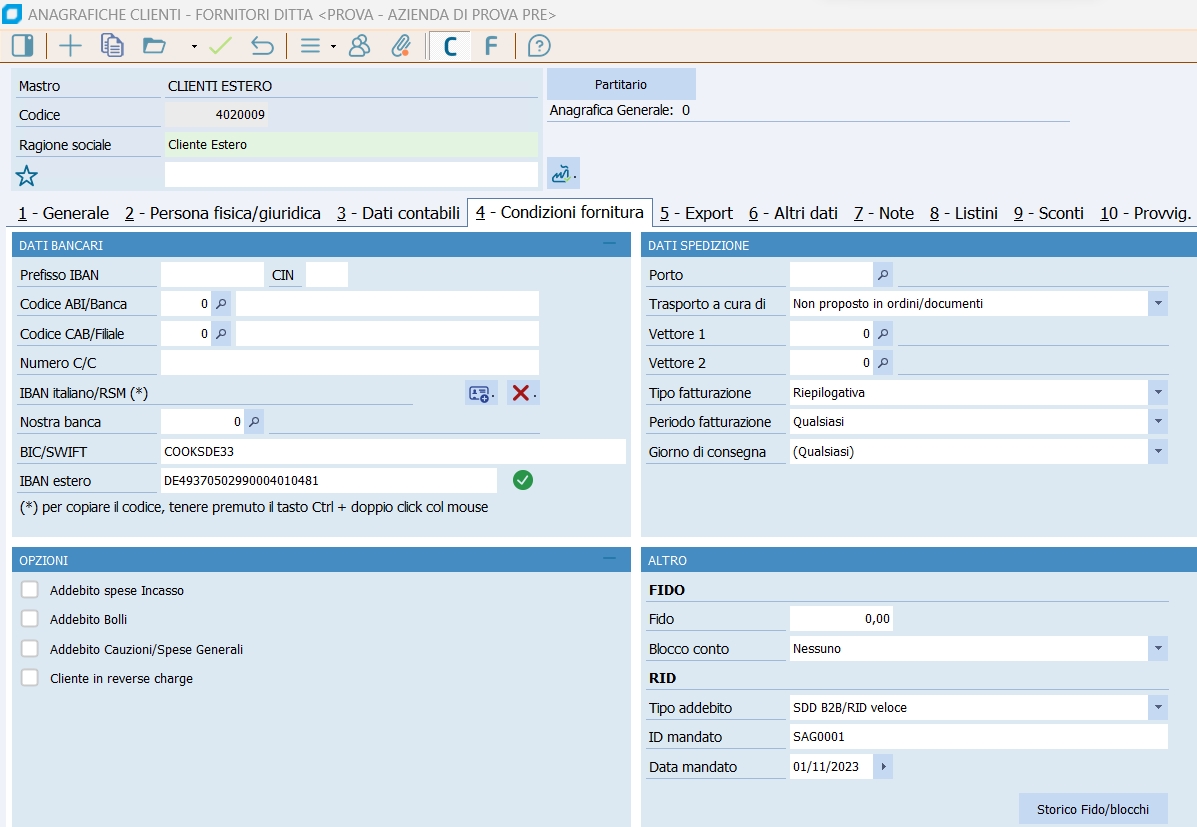Click the star favorite icon
1197x827 pixels.
pos(26,177)
